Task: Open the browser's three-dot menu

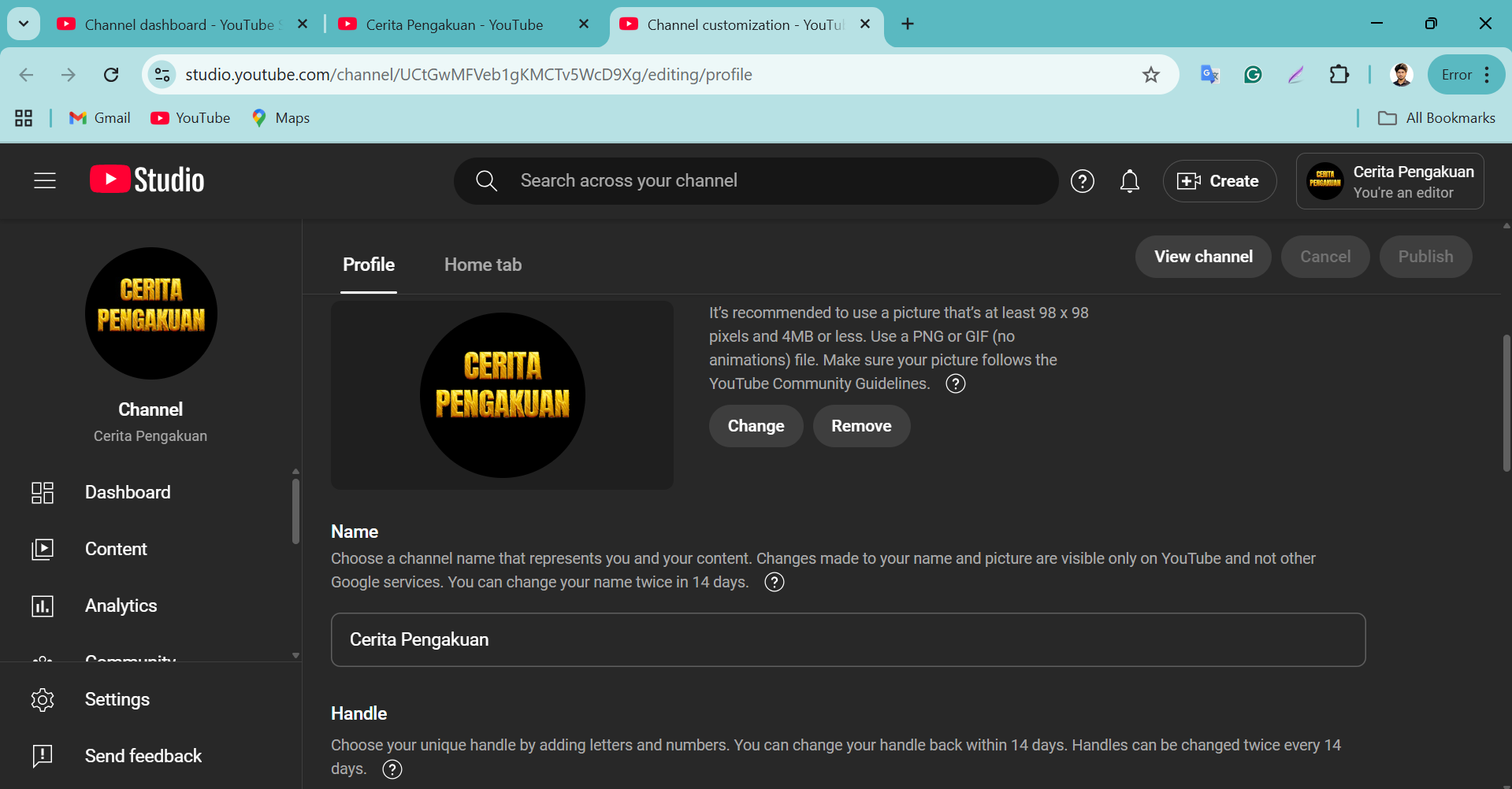Action: (1488, 74)
